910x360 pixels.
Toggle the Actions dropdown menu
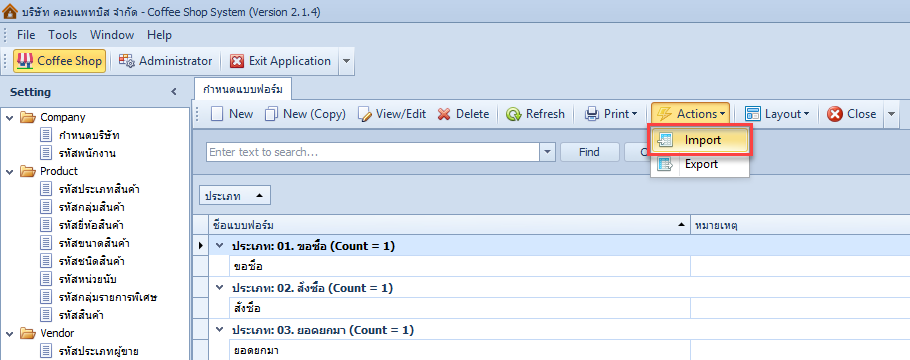tap(690, 114)
